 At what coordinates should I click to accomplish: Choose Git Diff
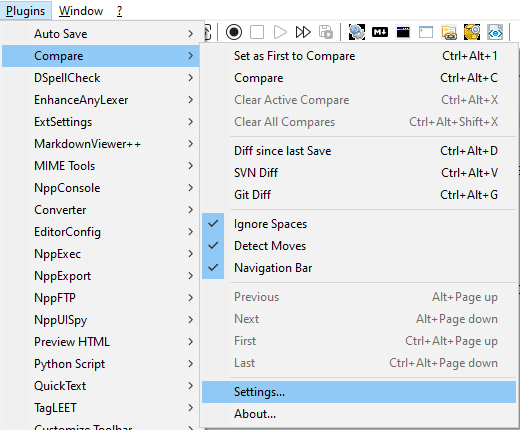[x=359, y=195]
